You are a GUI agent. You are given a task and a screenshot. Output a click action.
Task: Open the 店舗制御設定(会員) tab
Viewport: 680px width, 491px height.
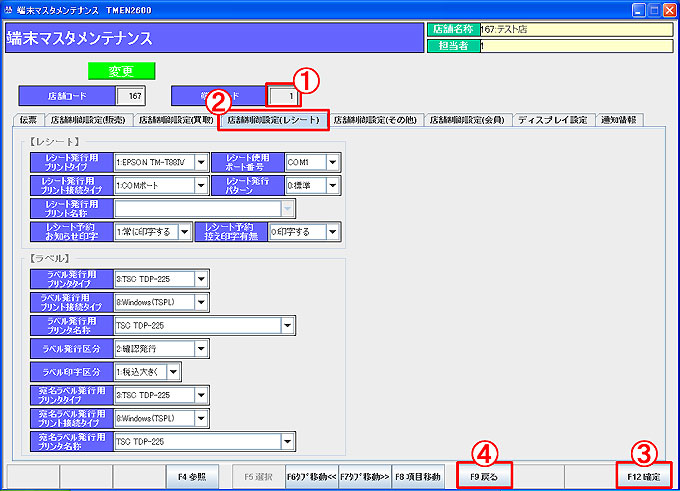(x=467, y=120)
